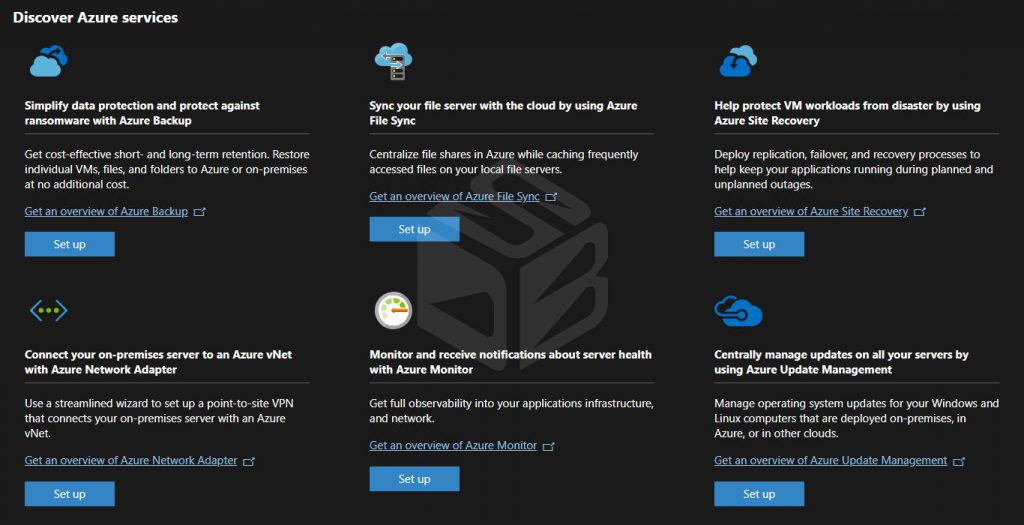The width and height of the screenshot is (1024, 525).
Task: Click external link icon beside Azure File Sync overview
Action: [x=551, y=197]
